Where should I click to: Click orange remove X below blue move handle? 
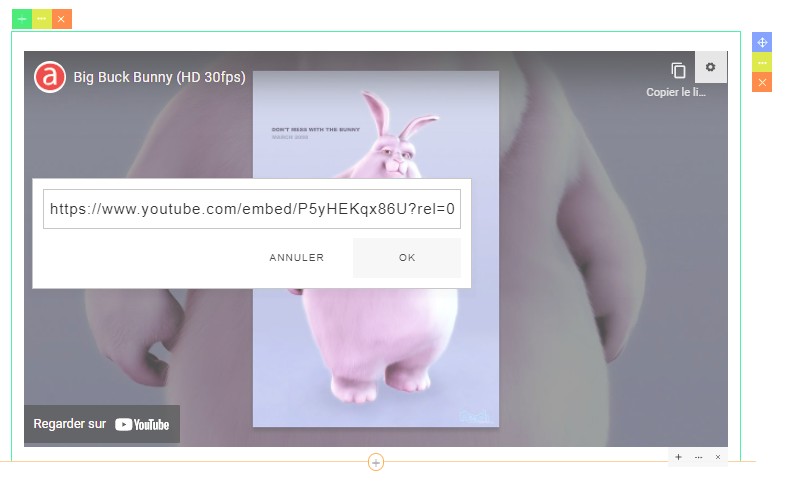pyautogui.click(x=762, y=82)
